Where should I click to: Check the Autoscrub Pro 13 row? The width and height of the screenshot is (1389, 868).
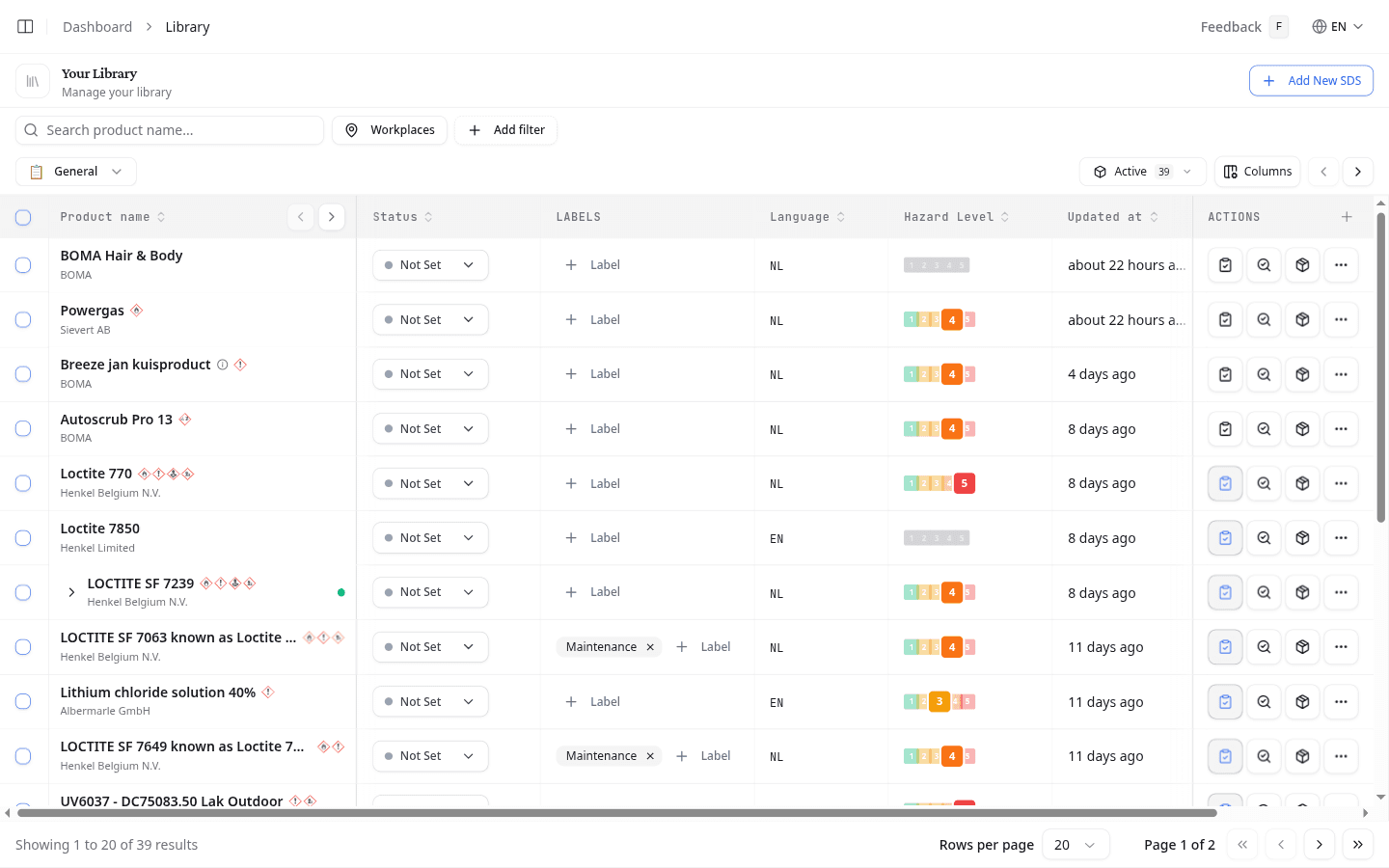23,428
